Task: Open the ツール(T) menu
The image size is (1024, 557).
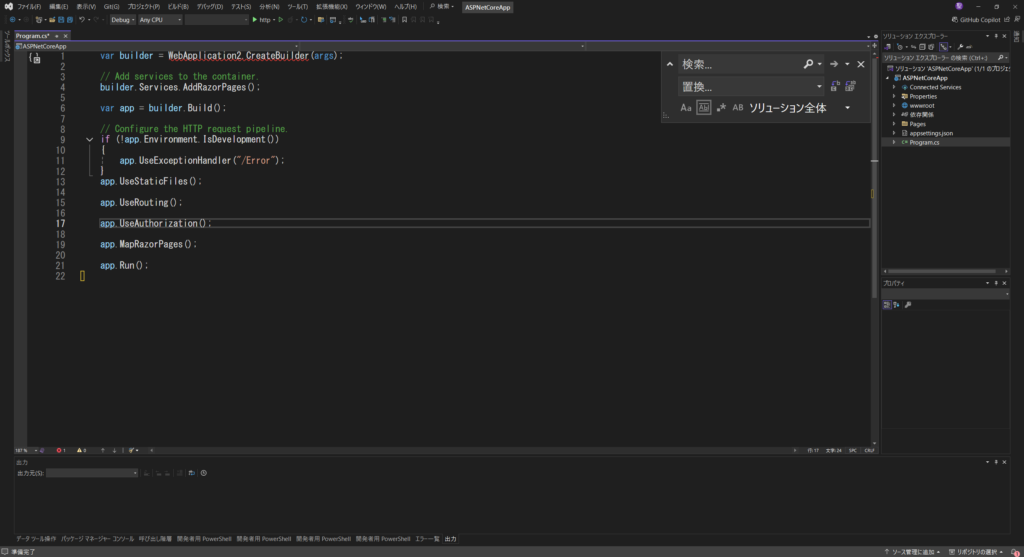Action: coord(297,7)
